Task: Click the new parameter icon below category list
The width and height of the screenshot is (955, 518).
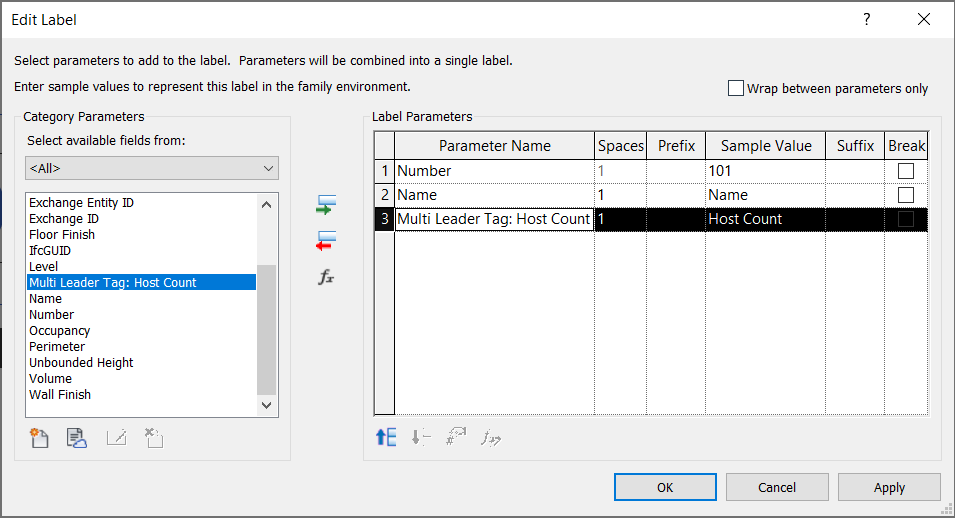Action: click(x=40, y=437)
